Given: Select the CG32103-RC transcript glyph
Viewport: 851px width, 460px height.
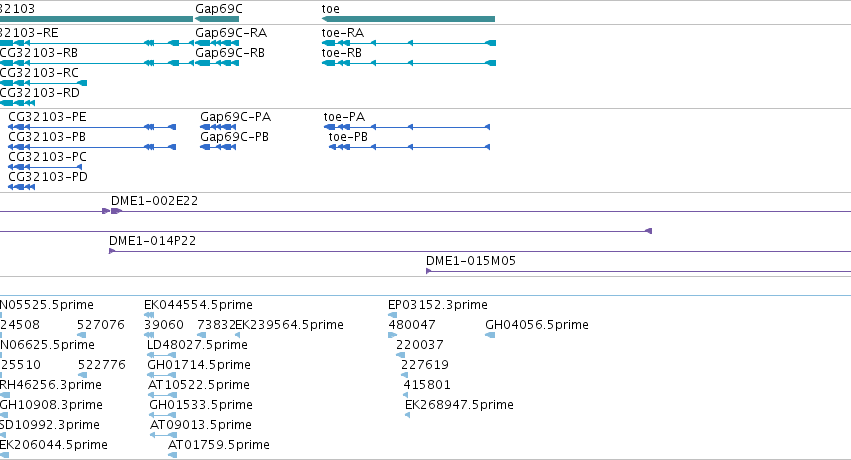Looking at the screenshot, I should pyautogui.click(x=43, y=83).
